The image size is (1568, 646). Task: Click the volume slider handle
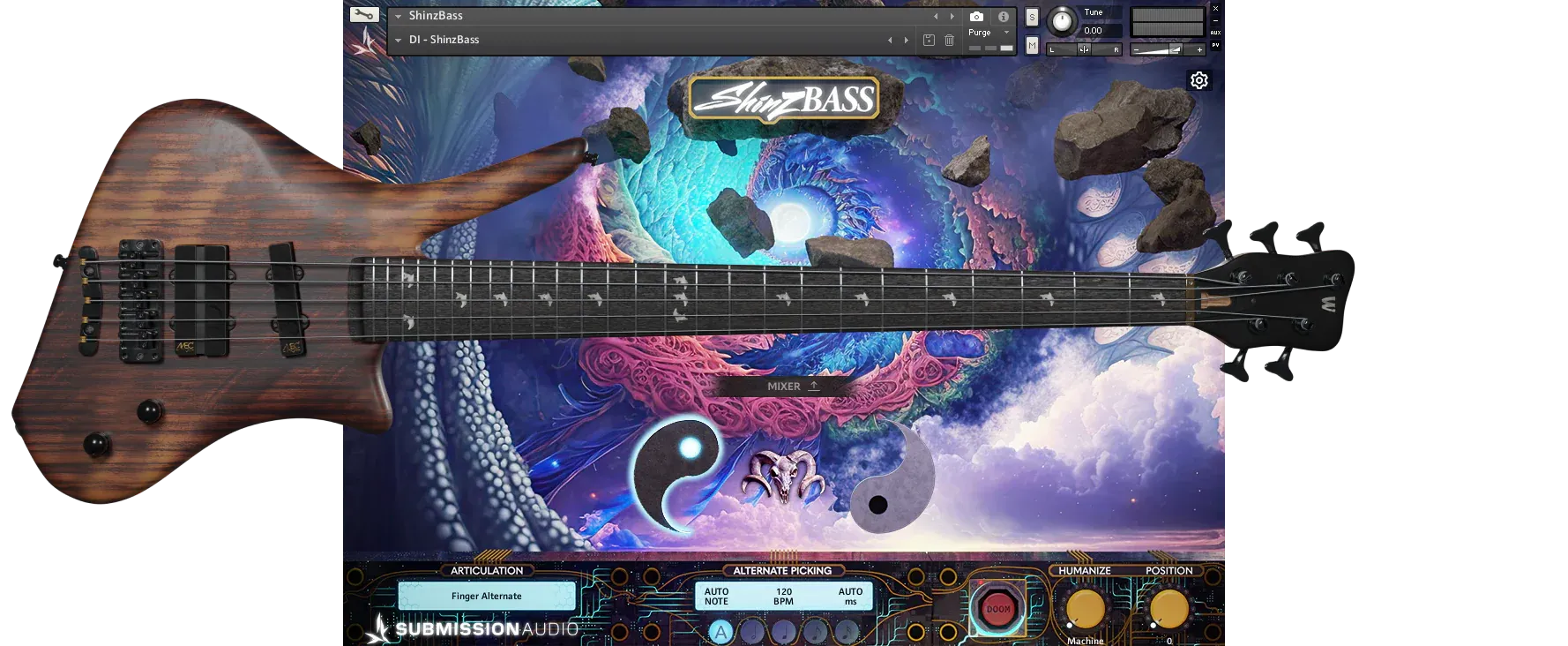tap(1176, 50)
